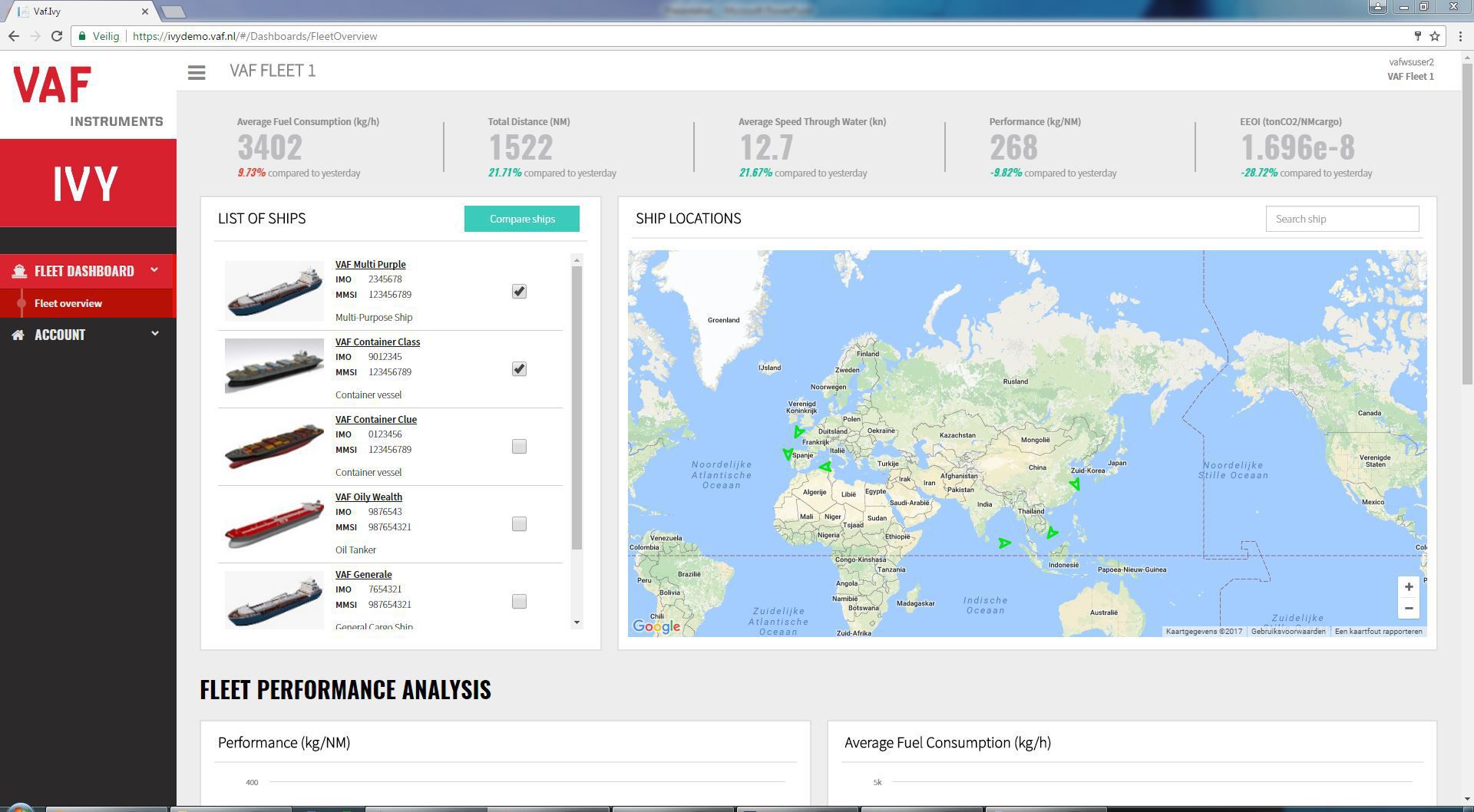Viewport: 1474px width, 812px height.
Task: Check the VAF Container Clue checkbox
Action: [x=519, y=447]
